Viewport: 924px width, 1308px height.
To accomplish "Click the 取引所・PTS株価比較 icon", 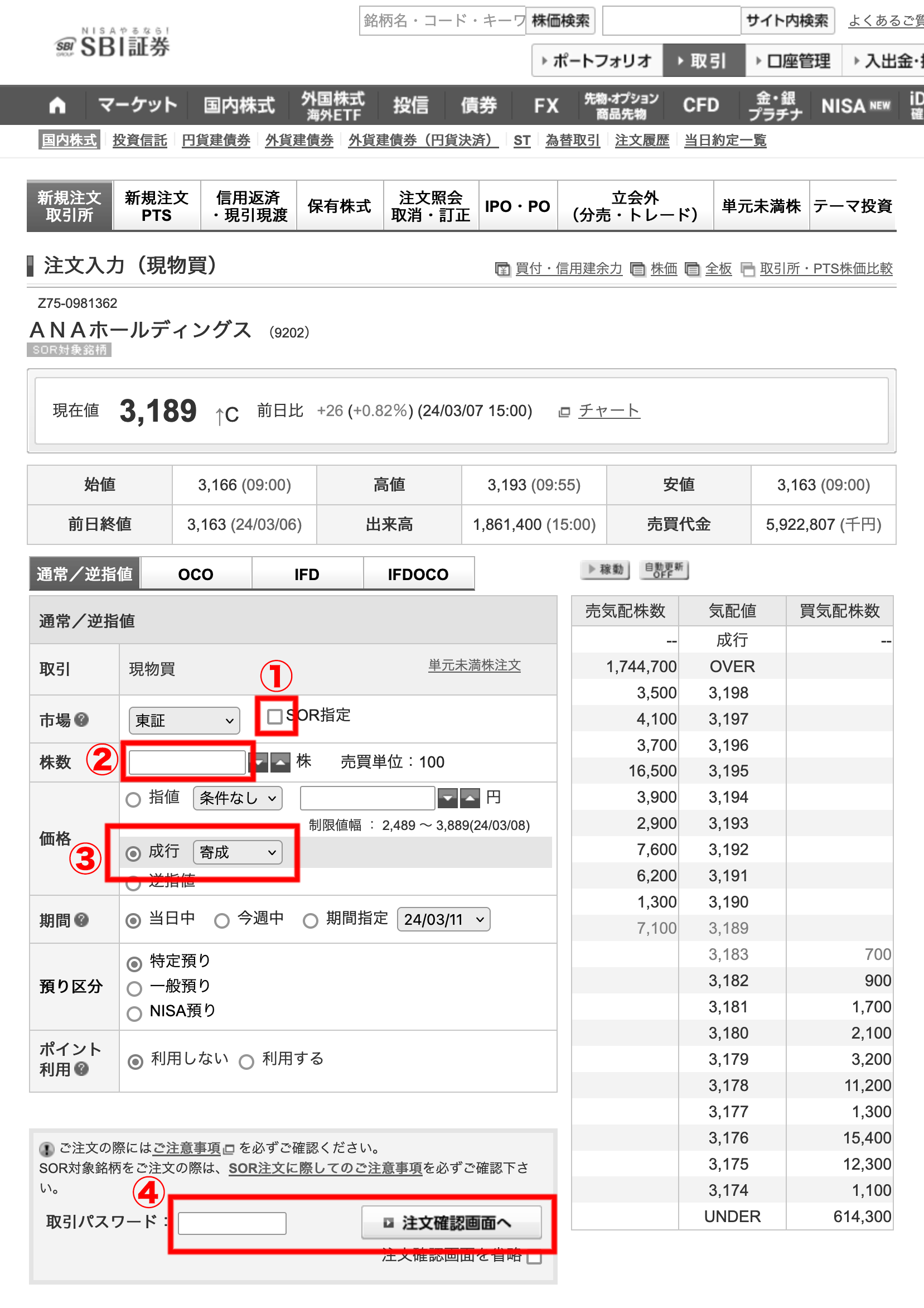I will click(748, 269).
